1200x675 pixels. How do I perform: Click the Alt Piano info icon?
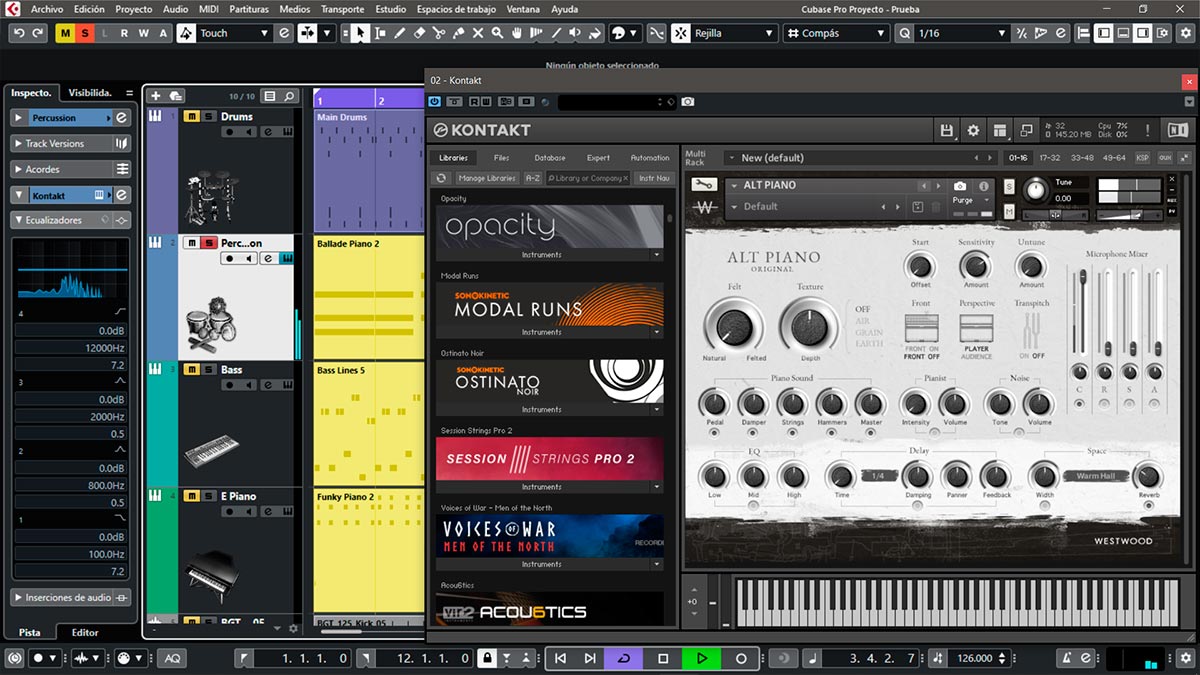point(983,186)
